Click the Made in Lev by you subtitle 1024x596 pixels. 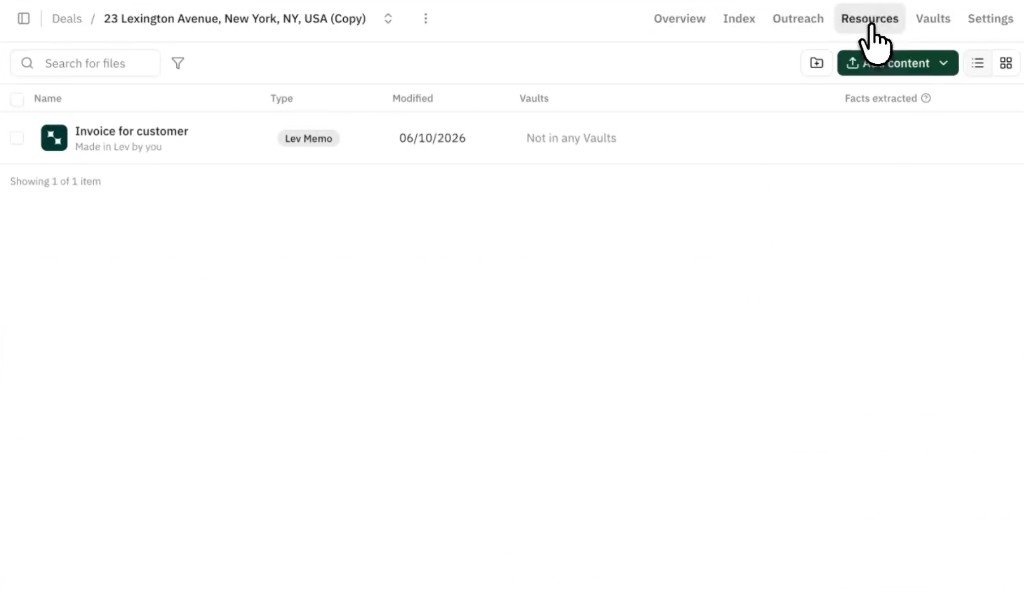(118, 147)
